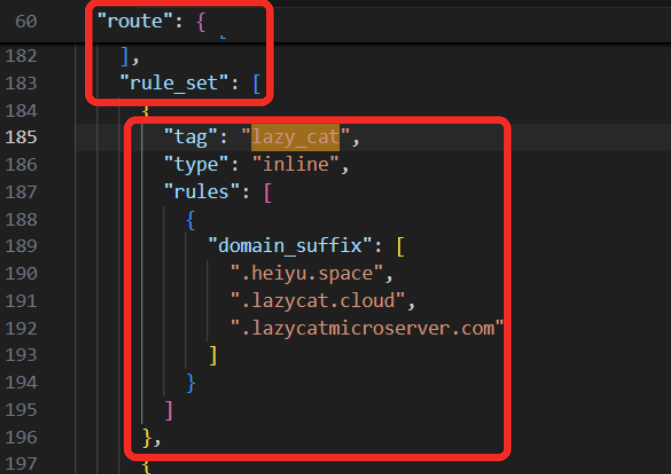Viewport: 671px width, 474px height.
Task: Click the "inline" string value
Action: coord(296,165)
